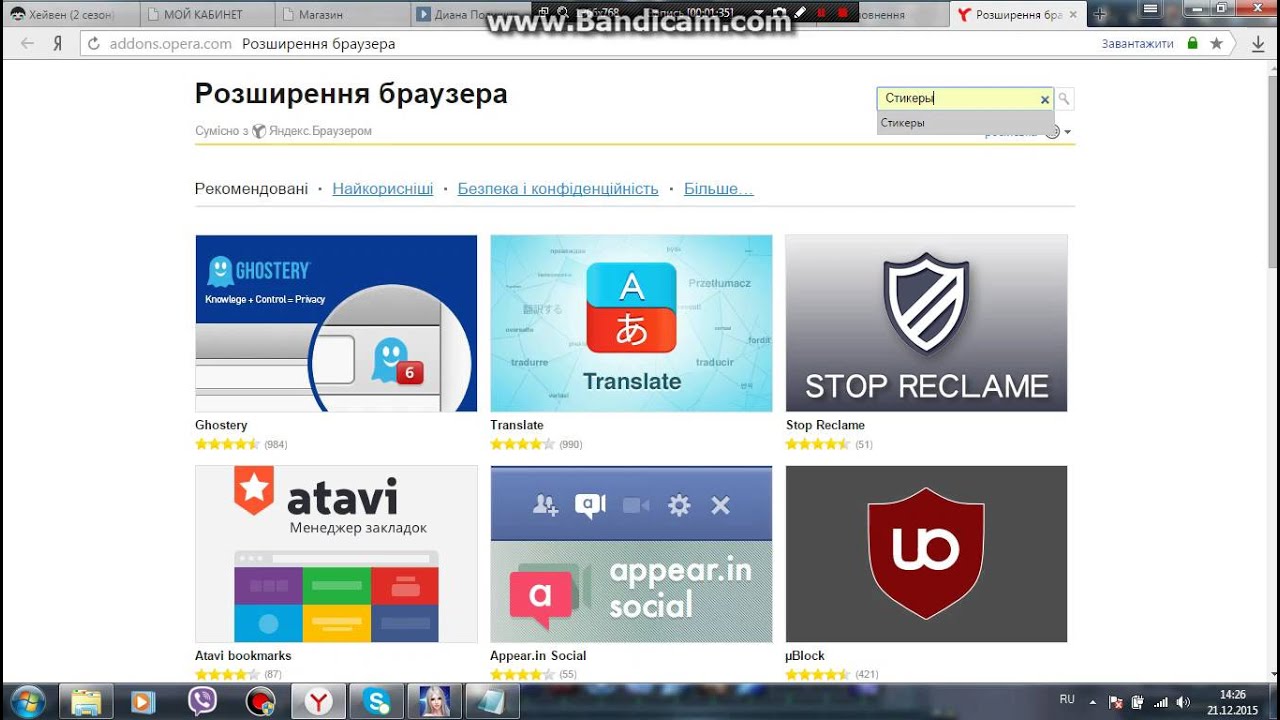
Task: Clear the search field with the X
Action: (x=1045, y=99)
